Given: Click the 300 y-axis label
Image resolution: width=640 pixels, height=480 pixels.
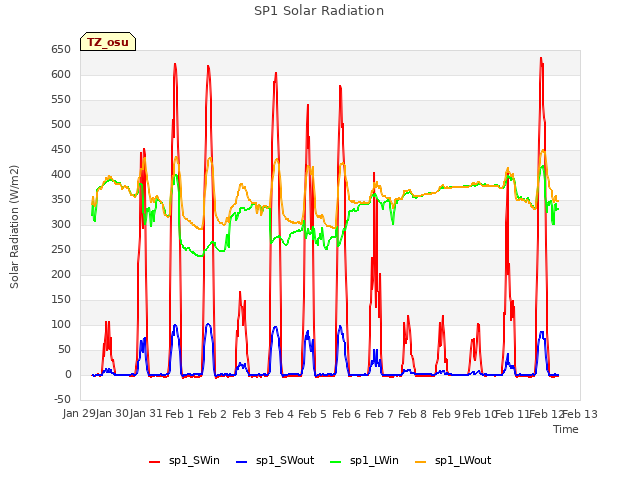Looking at the screenshot, I should (61, 224).
